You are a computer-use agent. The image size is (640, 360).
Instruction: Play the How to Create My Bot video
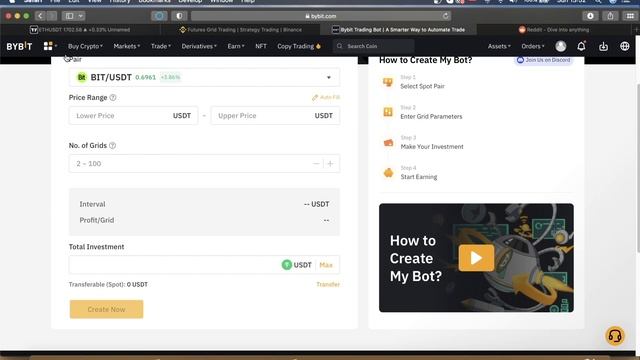tap(476, 258)
